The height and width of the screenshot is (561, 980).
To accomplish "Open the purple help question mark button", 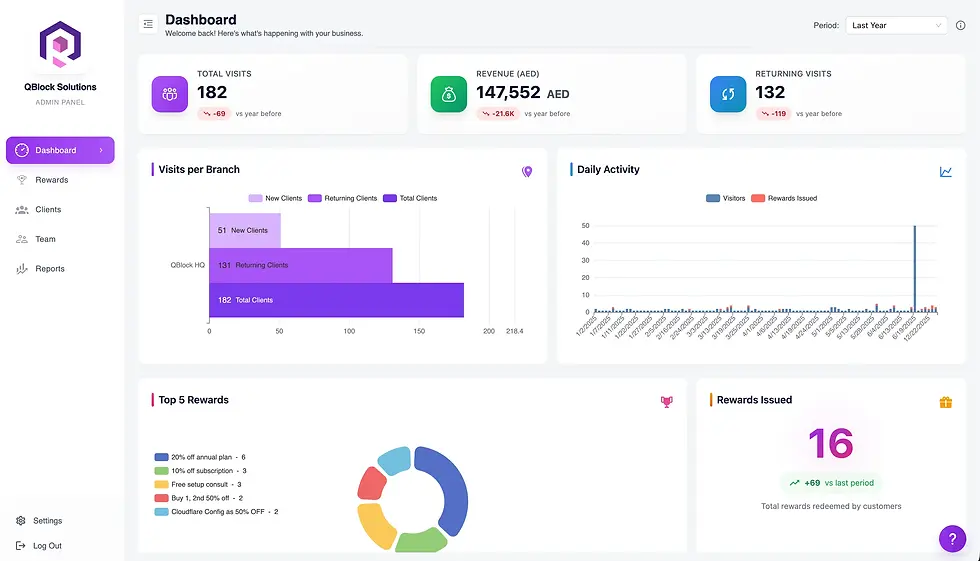I will pos(952,539).
